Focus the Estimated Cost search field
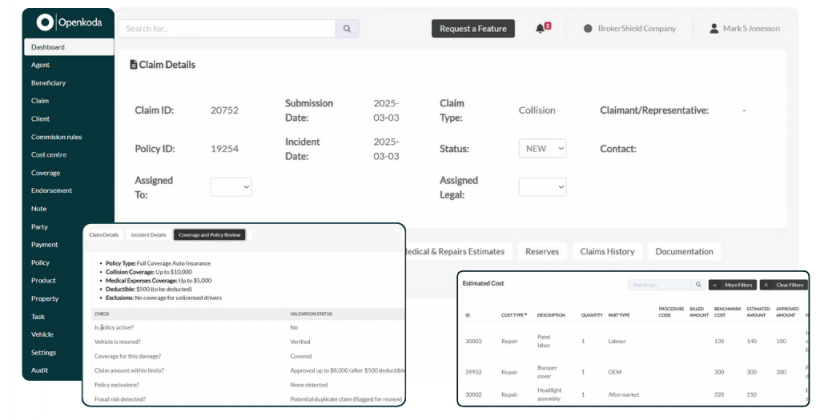Screen dimensions: 820x420 (x=660, y=285)
